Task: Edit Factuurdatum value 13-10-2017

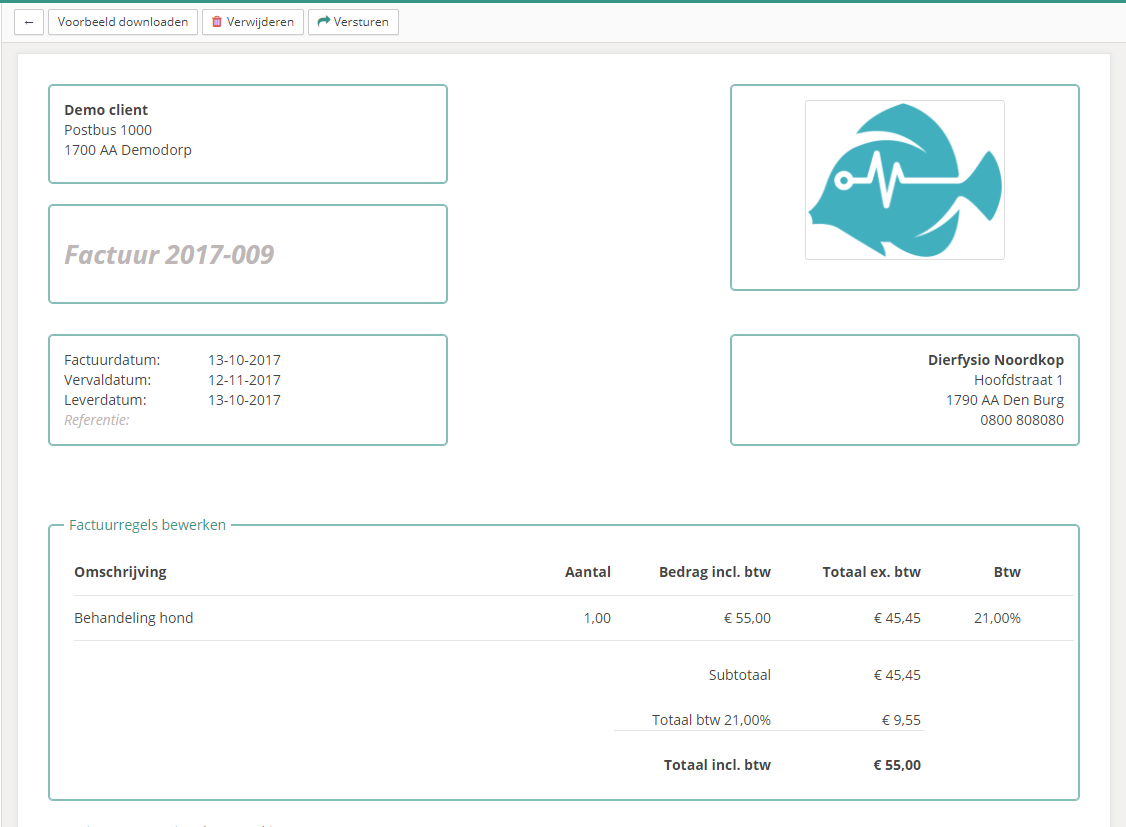Action: (244, 360)
